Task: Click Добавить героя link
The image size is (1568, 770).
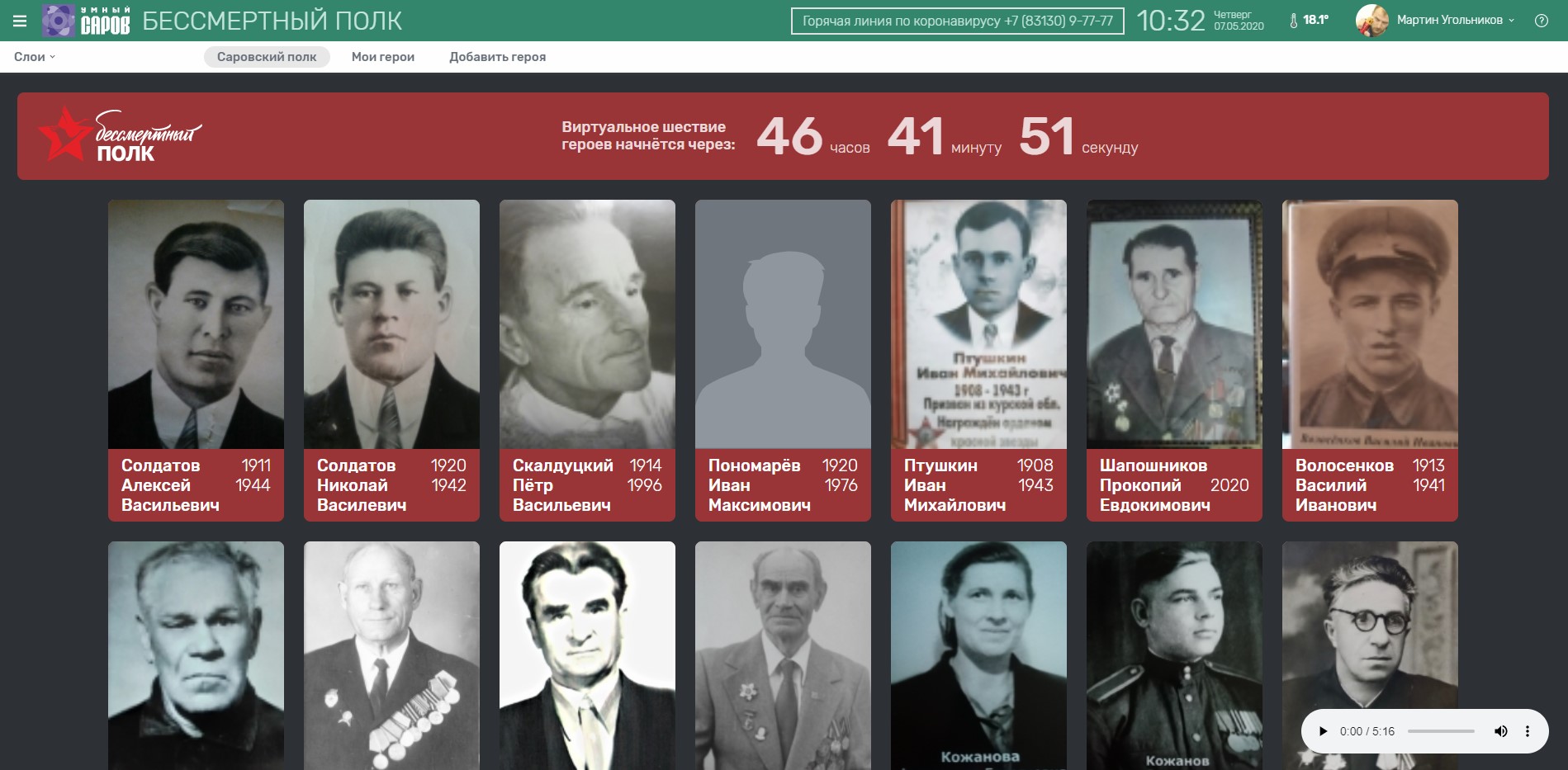Action: pyautogui.click(x=497, y=57)
